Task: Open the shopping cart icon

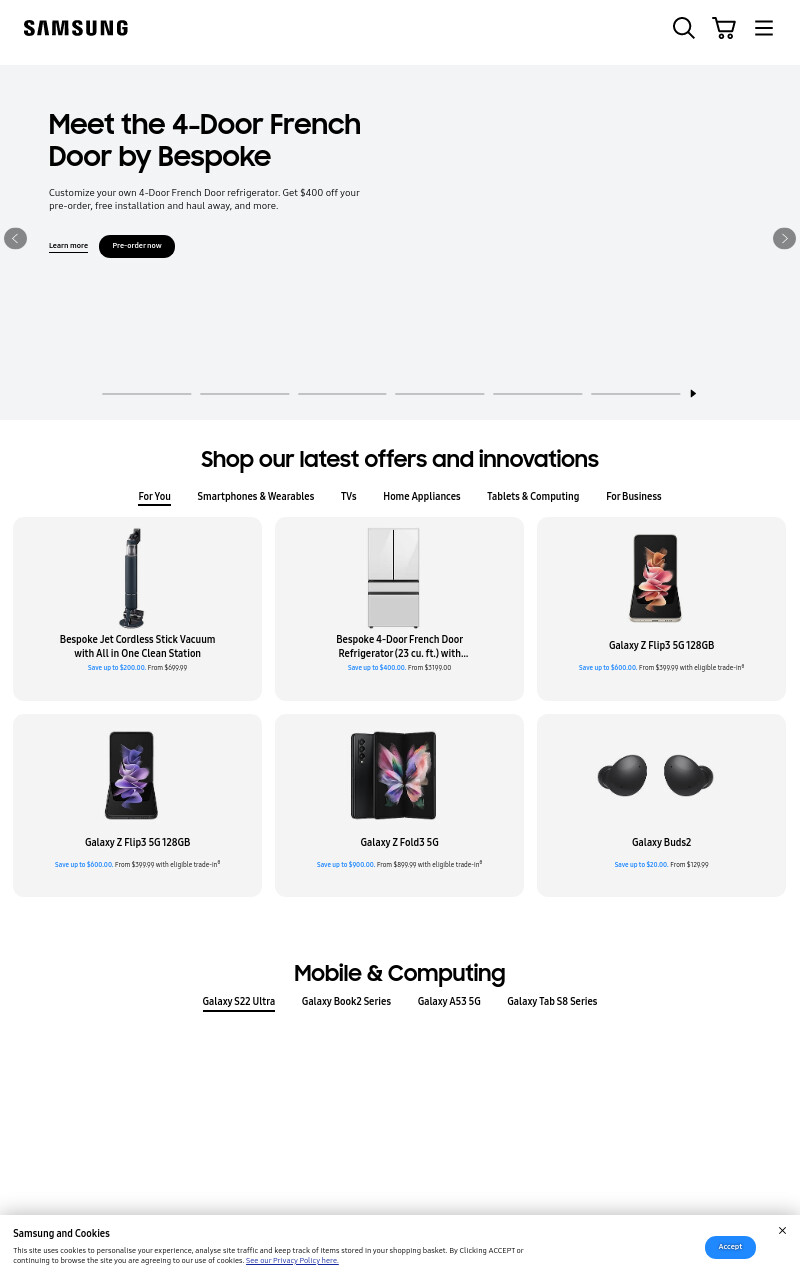Action: [724, 28]
